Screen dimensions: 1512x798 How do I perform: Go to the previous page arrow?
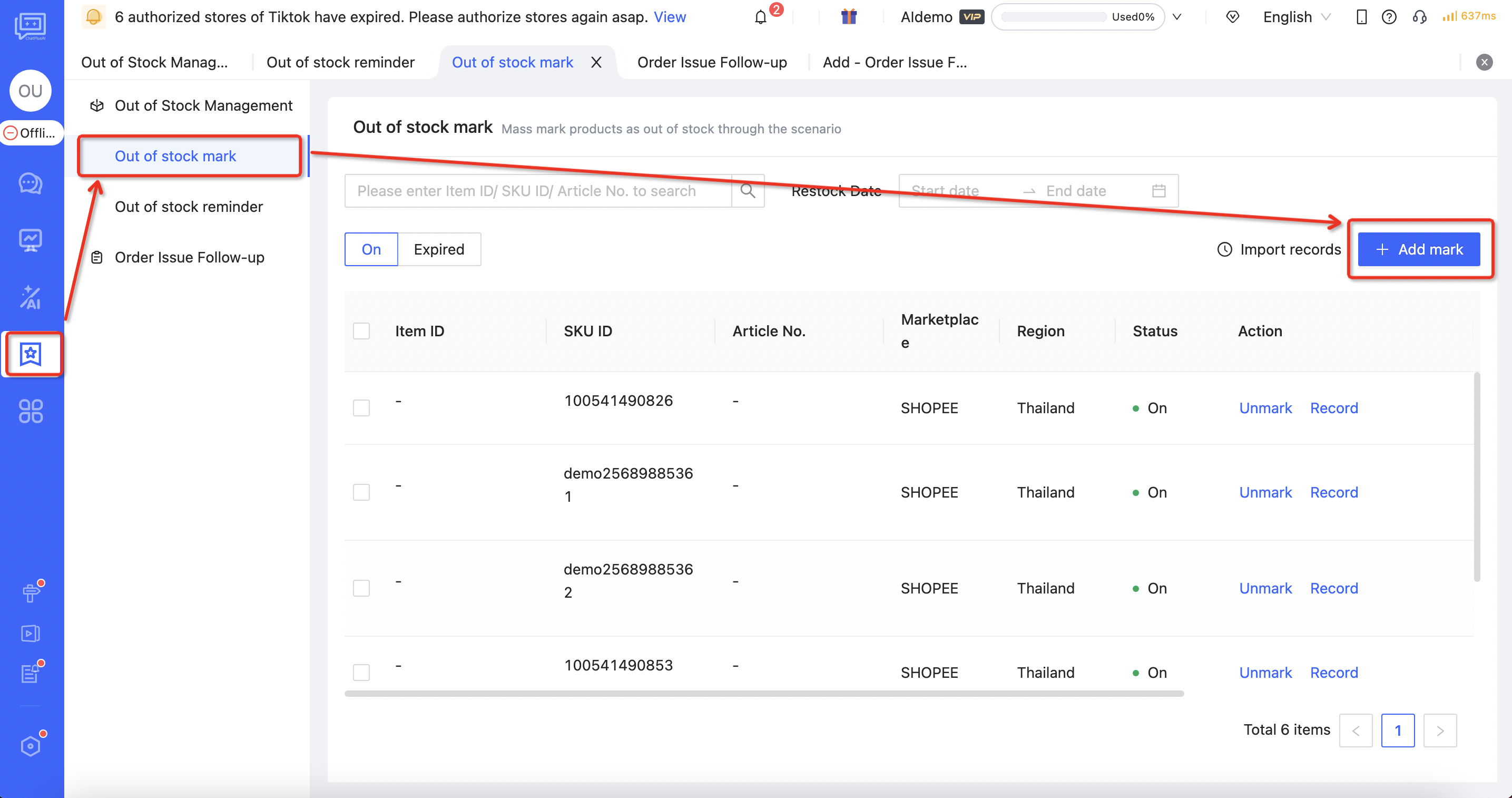(1356, 731)
